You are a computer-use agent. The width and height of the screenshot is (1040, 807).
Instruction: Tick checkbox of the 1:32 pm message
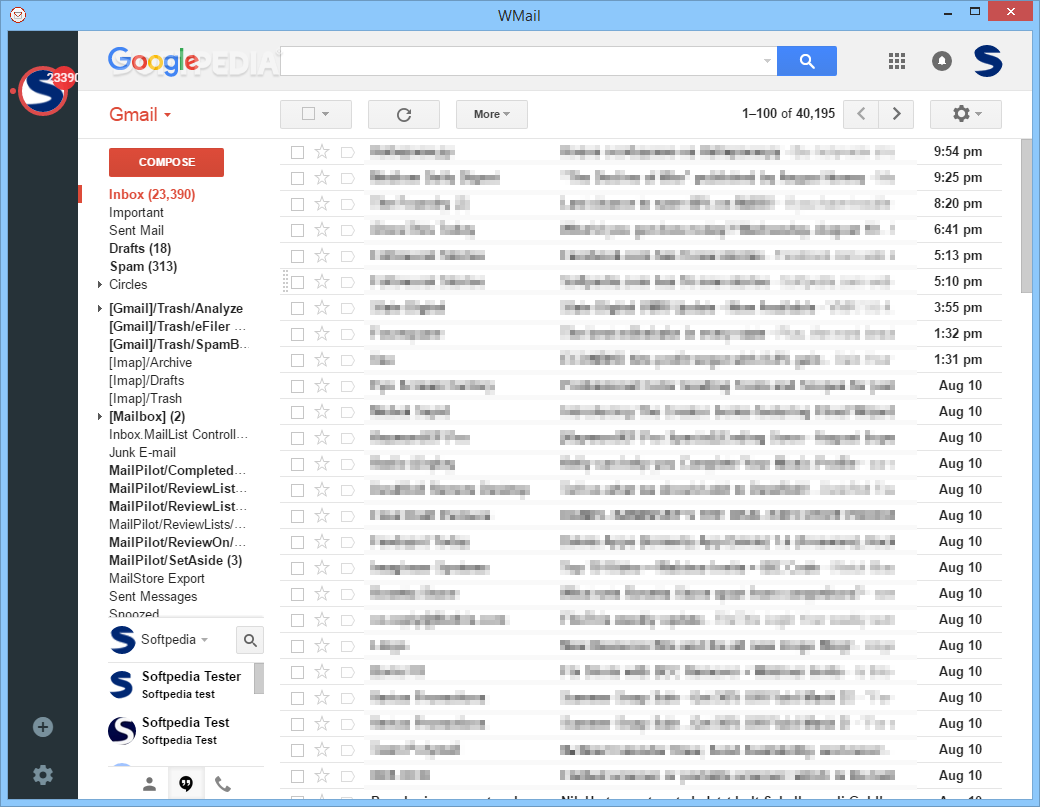click(297, 334)
